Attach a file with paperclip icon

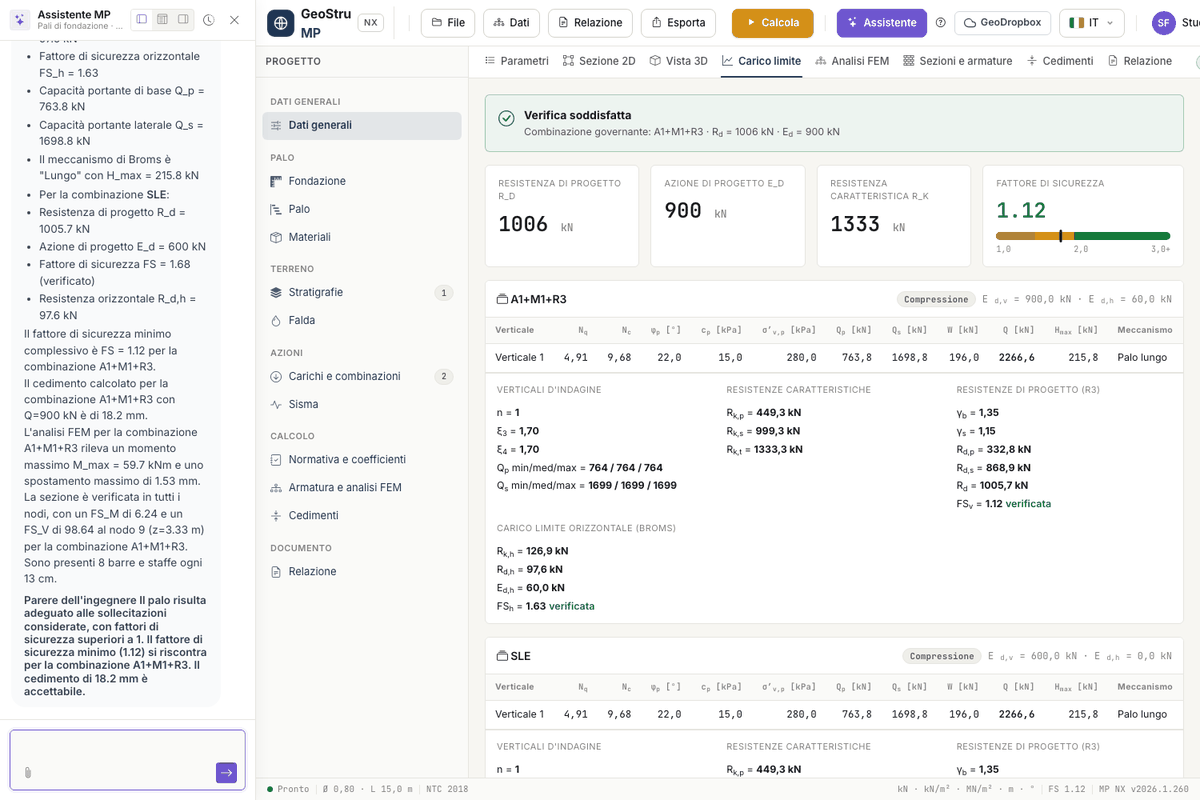[x=28, y=772]
